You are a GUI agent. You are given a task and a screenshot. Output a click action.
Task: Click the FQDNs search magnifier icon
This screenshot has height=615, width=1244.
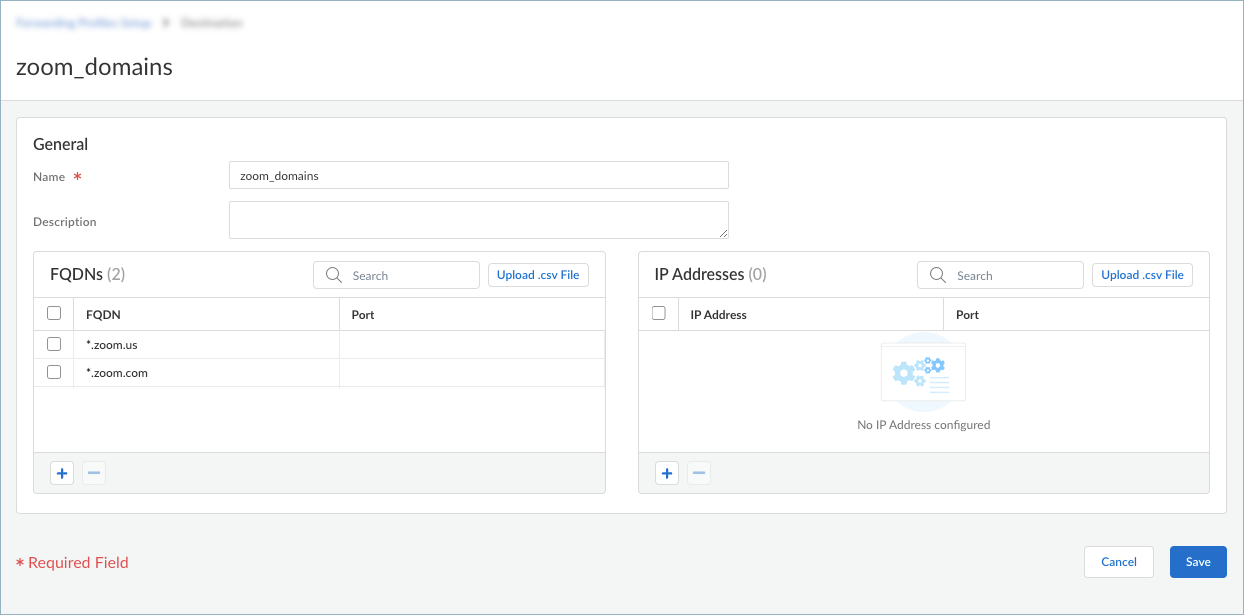(x=334, y=275)
